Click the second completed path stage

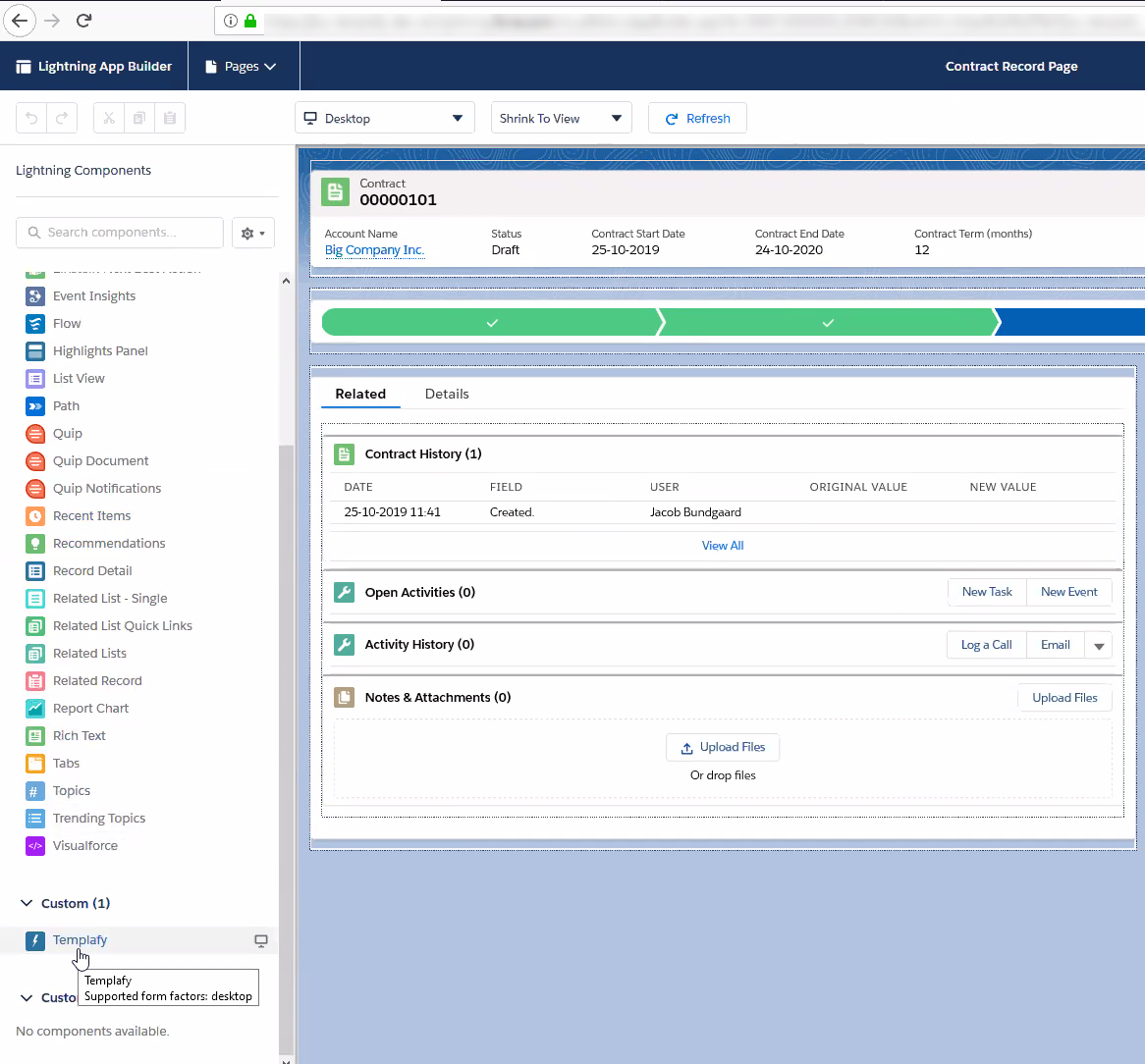[828, 323]
